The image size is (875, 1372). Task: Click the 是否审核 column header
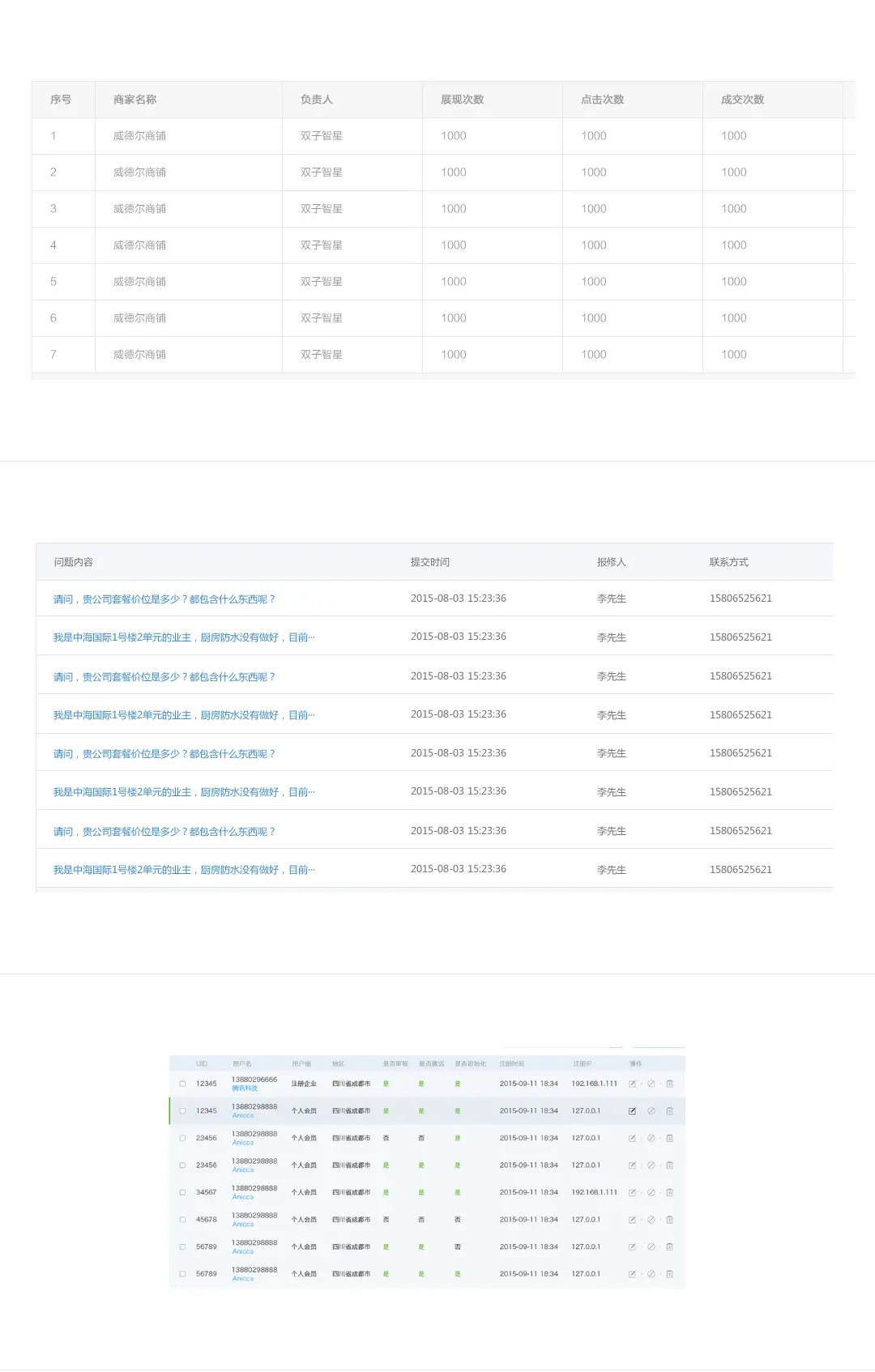[x=395, y=1063]
